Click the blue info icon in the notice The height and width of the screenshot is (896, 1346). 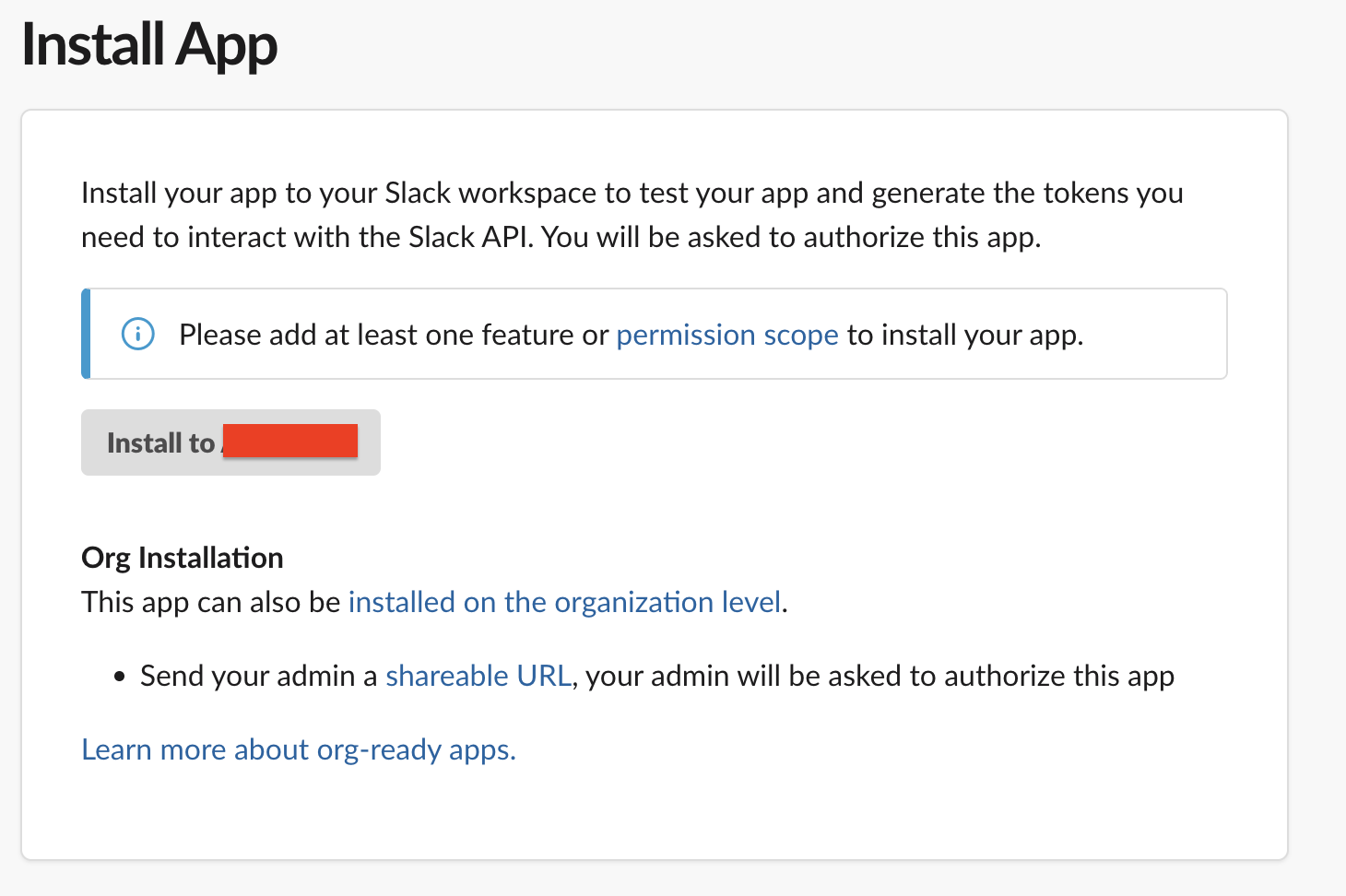tap(138, 334)
